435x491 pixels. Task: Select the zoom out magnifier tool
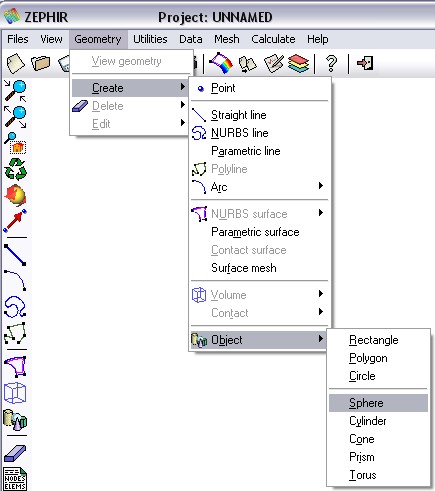[15, 117]
